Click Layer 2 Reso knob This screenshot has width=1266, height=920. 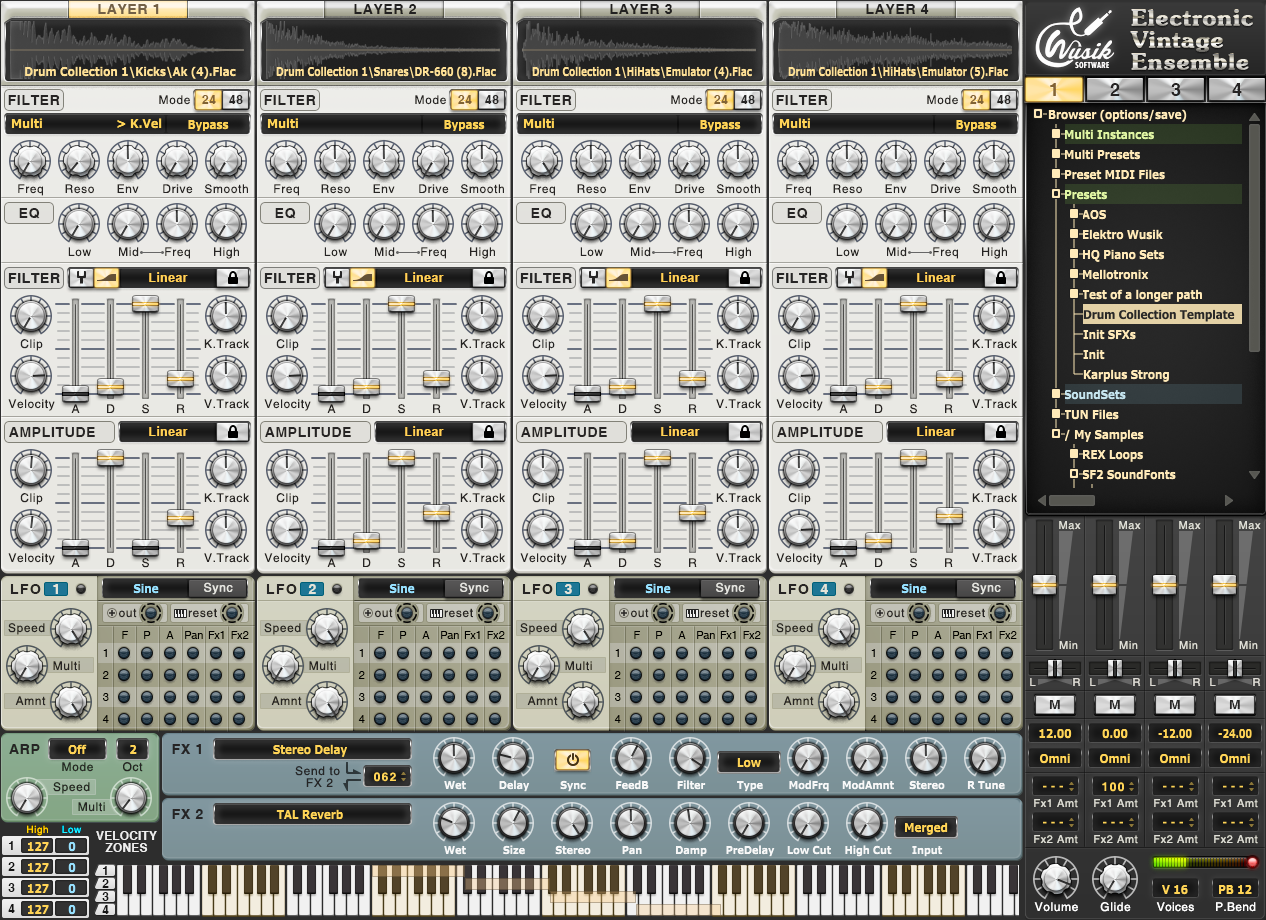[335, 160]
